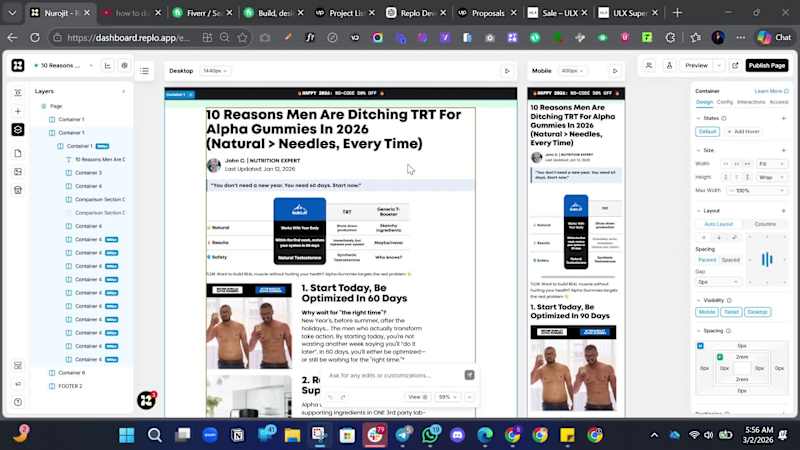Toggle Mobile visibility chip
The height and width of the screenshot is (450, 800).
point(707,312)
